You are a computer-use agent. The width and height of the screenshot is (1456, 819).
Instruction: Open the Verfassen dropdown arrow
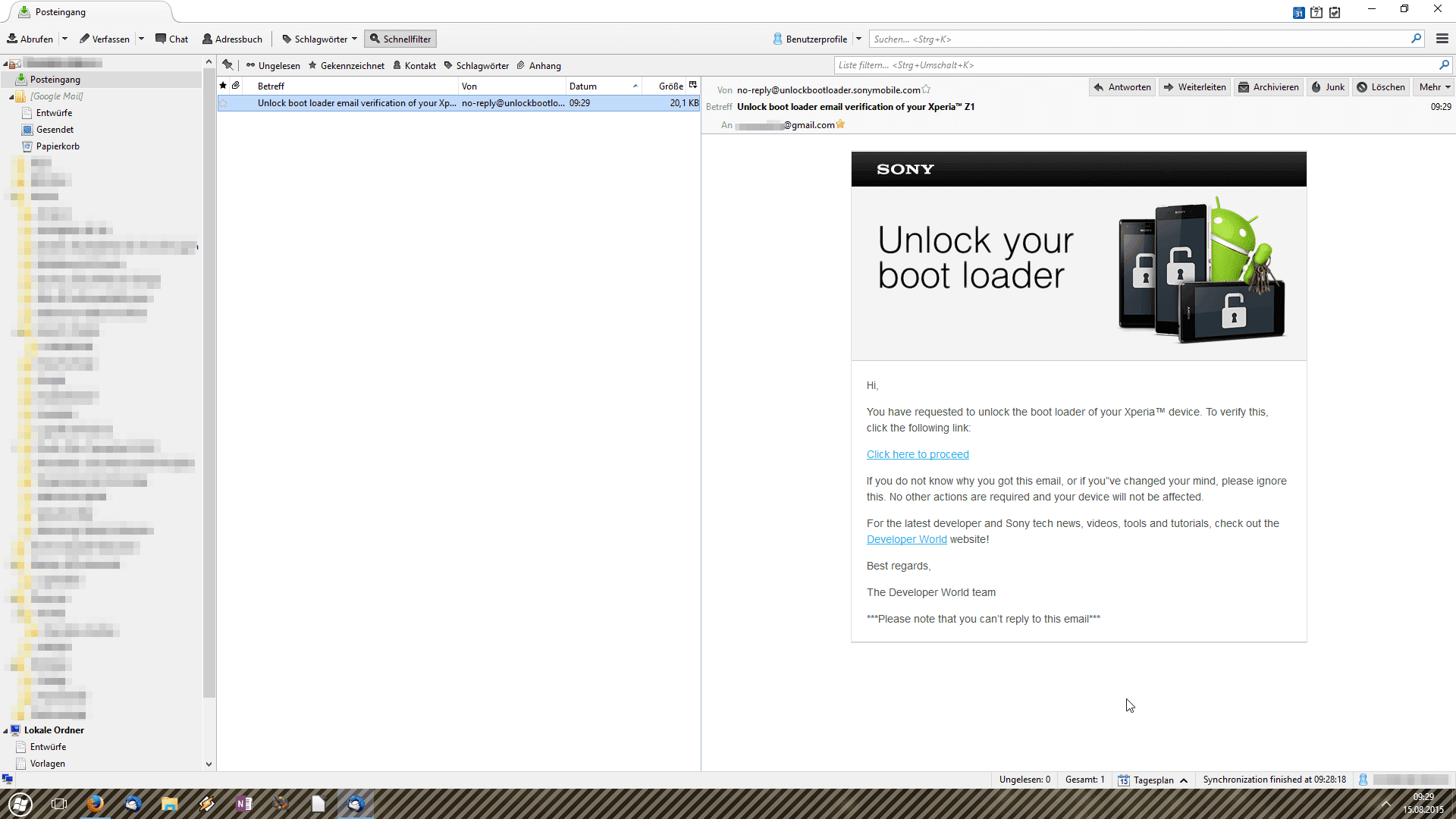[x=141, y=39]
